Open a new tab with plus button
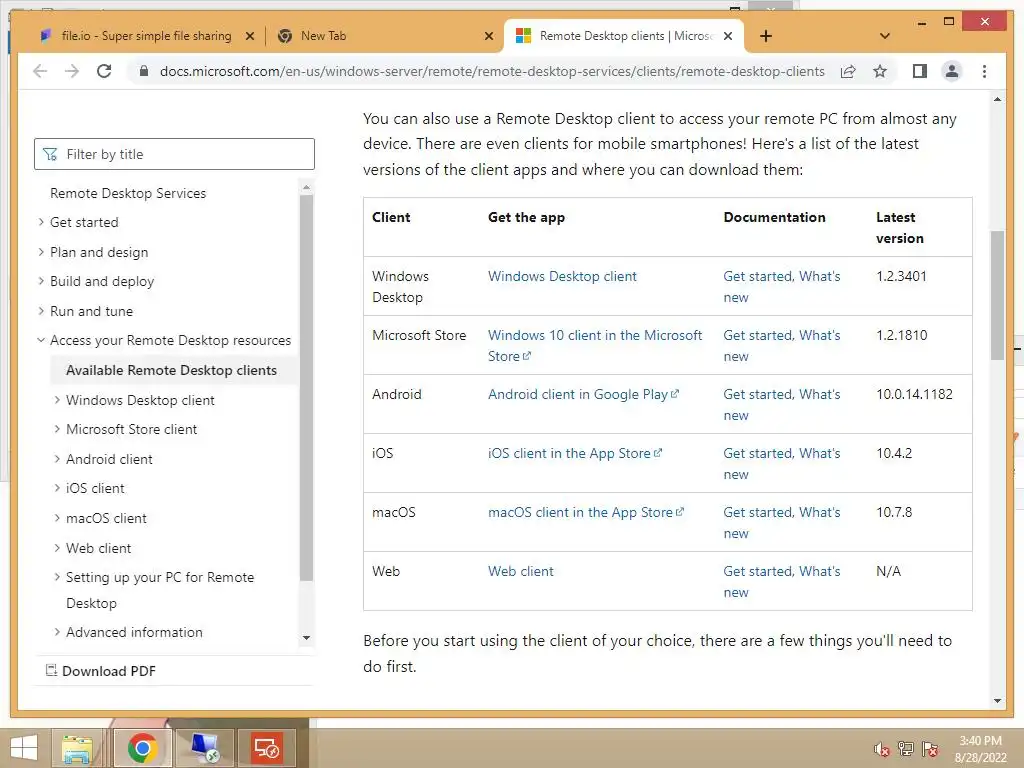This screenshot has width=1024, height=768. pyautogui.click(x=766, y=36)
